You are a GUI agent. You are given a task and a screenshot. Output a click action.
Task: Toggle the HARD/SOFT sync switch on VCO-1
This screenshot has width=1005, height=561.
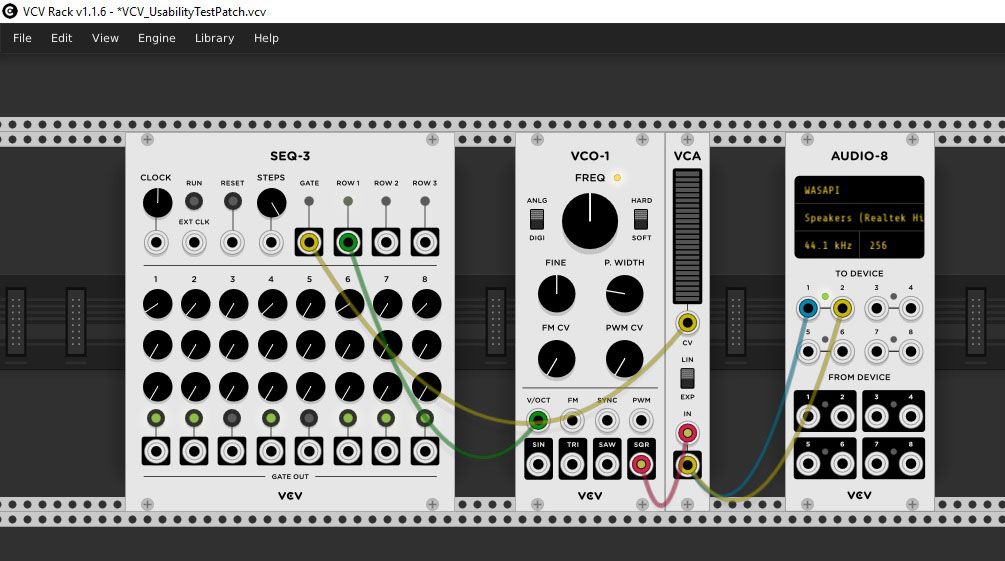[x=641, y=219]
